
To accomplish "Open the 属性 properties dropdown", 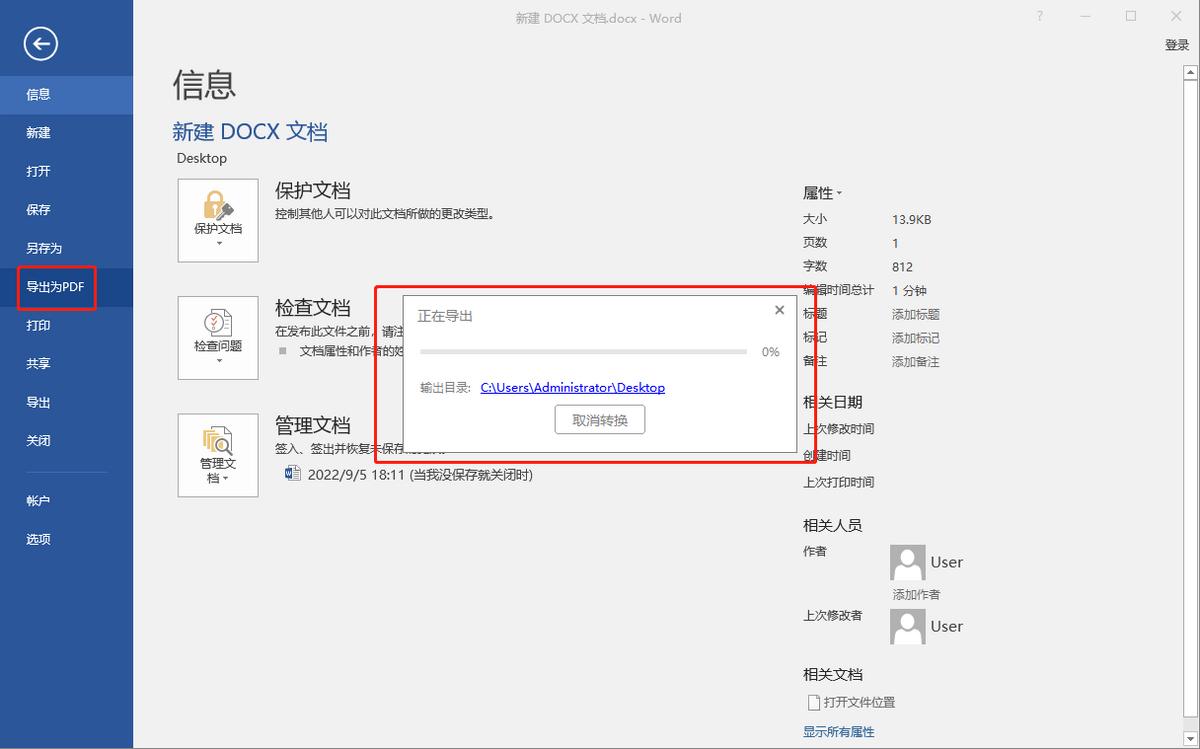I will [822, 192].
